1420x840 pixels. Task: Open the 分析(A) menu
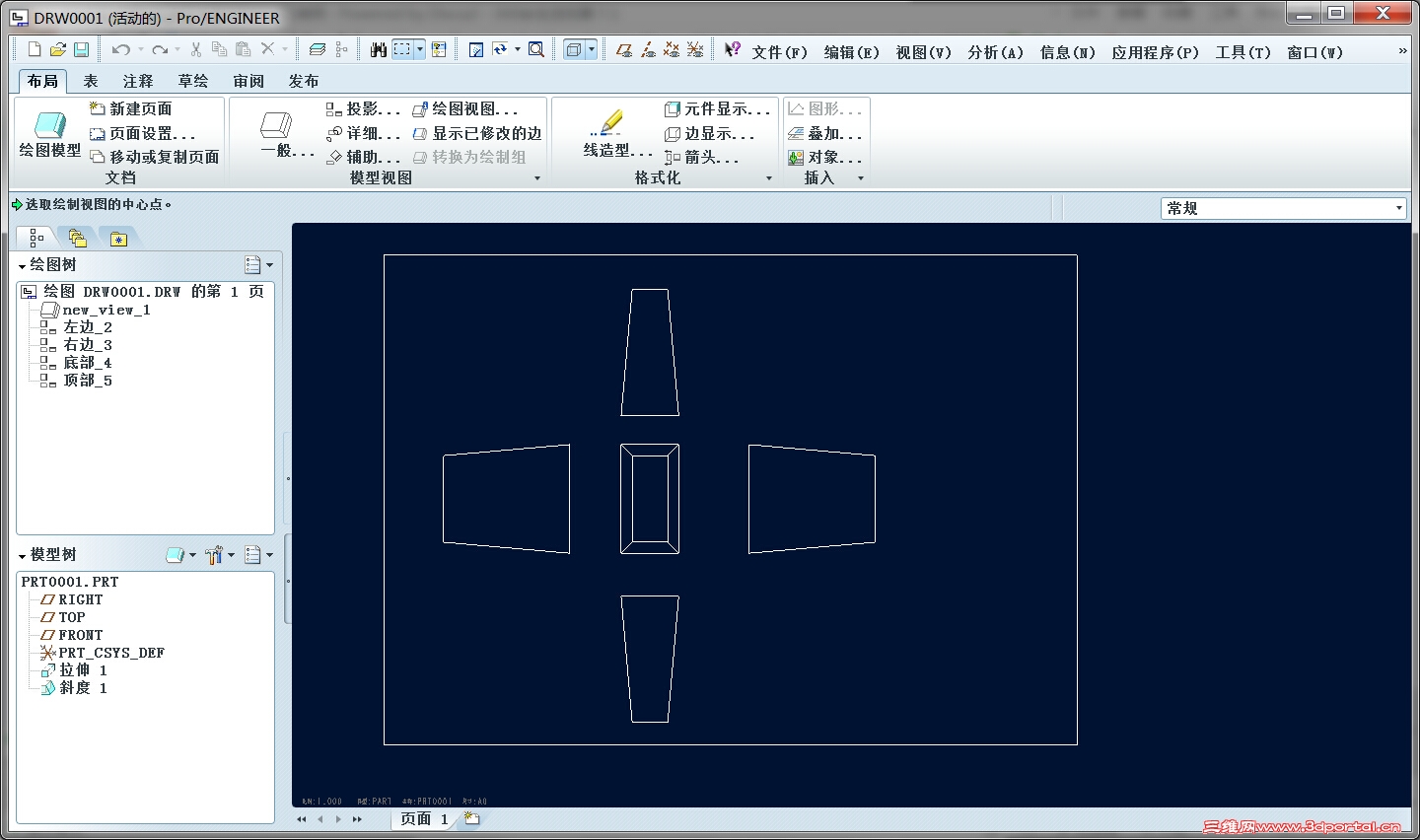click(996, 53)
